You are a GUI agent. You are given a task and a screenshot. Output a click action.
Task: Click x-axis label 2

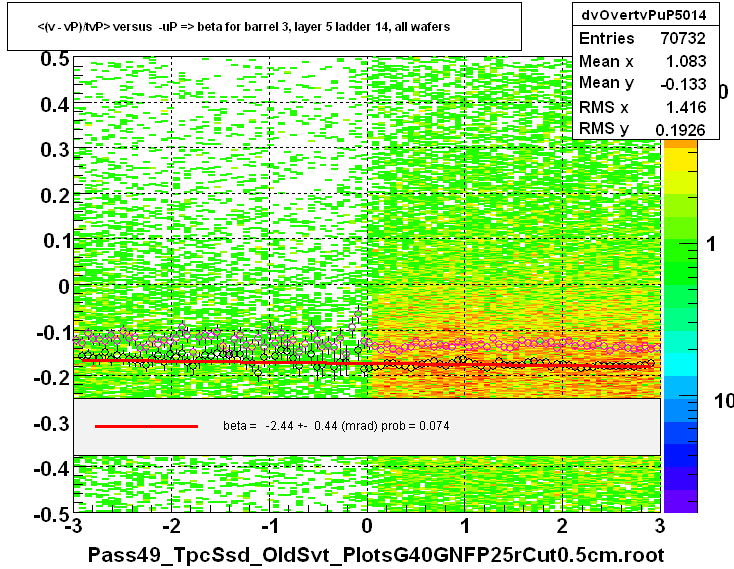point(563,526)
